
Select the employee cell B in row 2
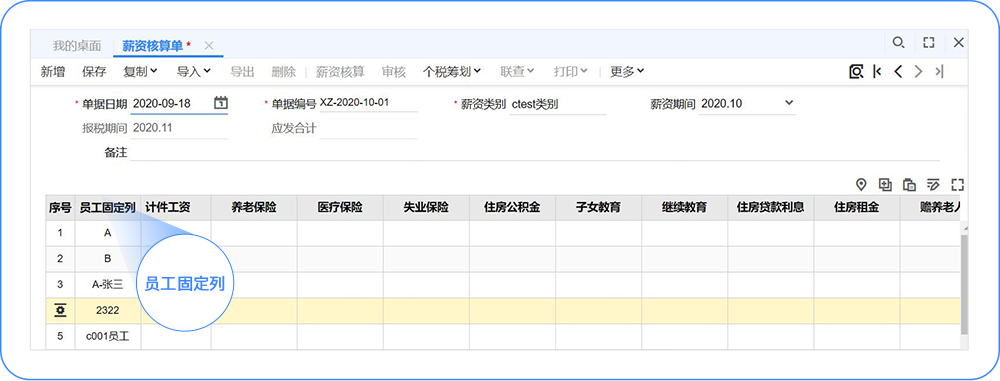pos(108,259)
